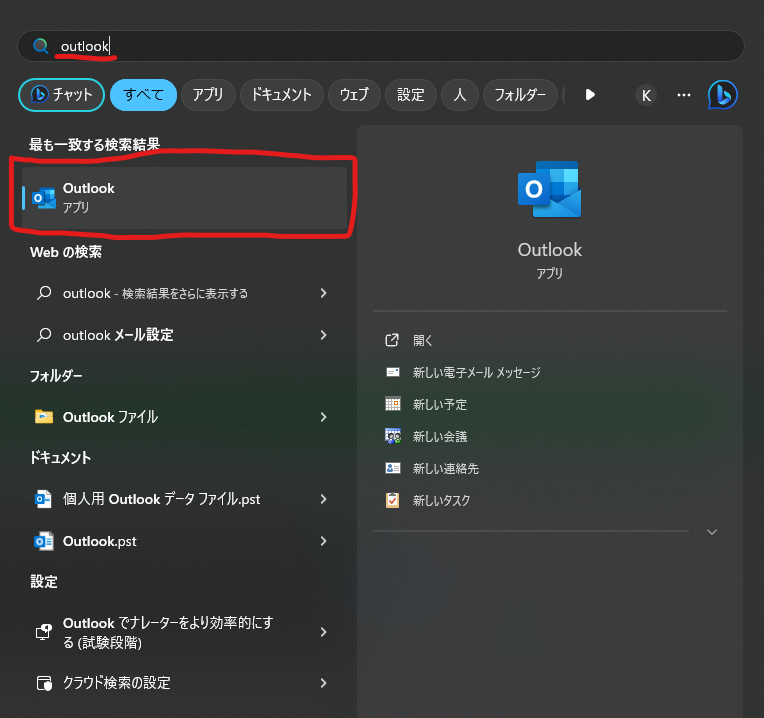Click the search box containing outlook

pos(381,46)
